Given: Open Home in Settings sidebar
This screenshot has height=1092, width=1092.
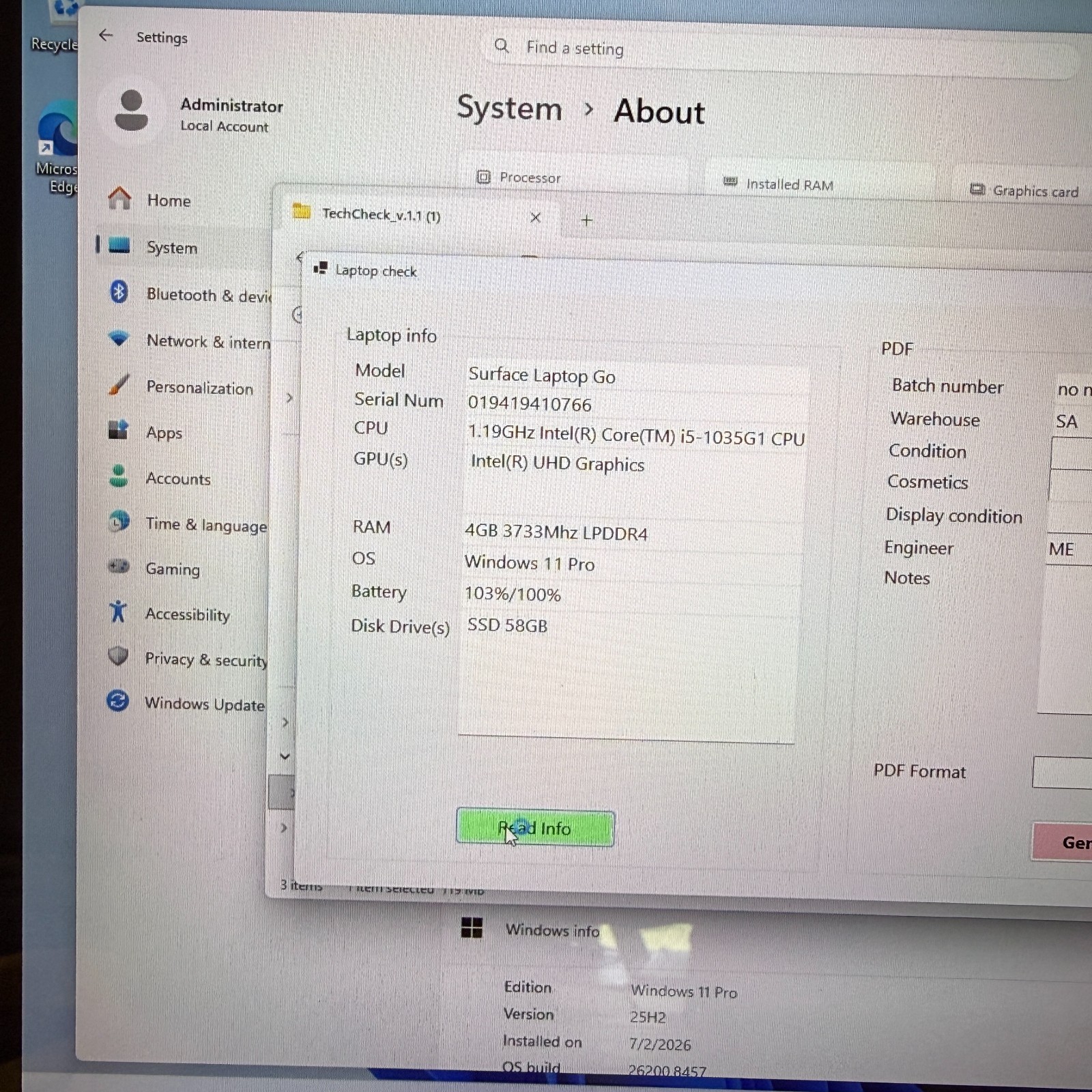Looking at the screenshot, I should tap(169, 200).
